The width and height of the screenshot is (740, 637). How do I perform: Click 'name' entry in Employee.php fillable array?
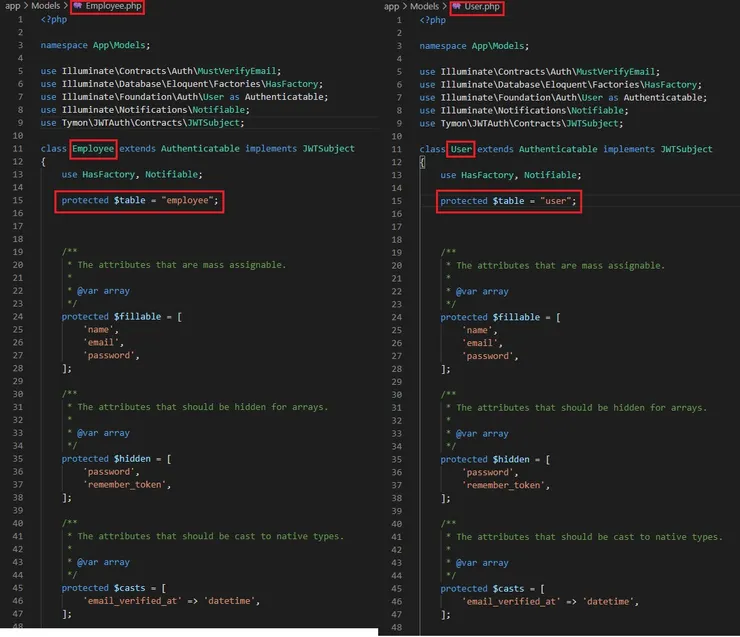pos(98,330)
